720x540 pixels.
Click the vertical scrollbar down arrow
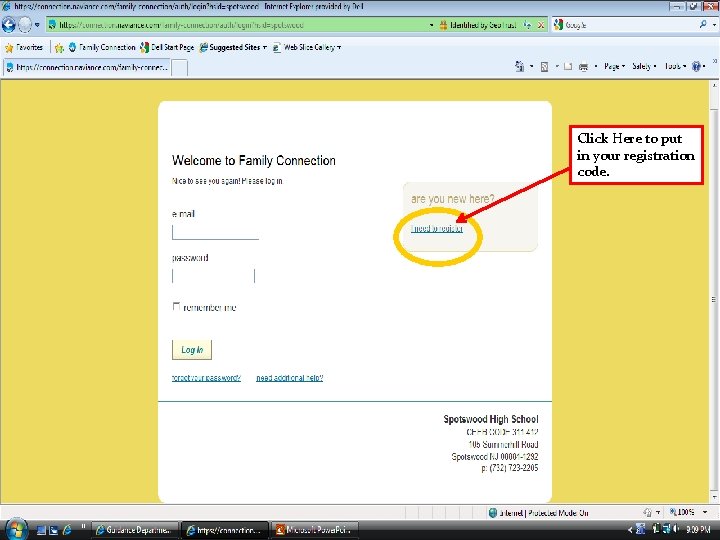pyautogui.click(x=714, y=498)
